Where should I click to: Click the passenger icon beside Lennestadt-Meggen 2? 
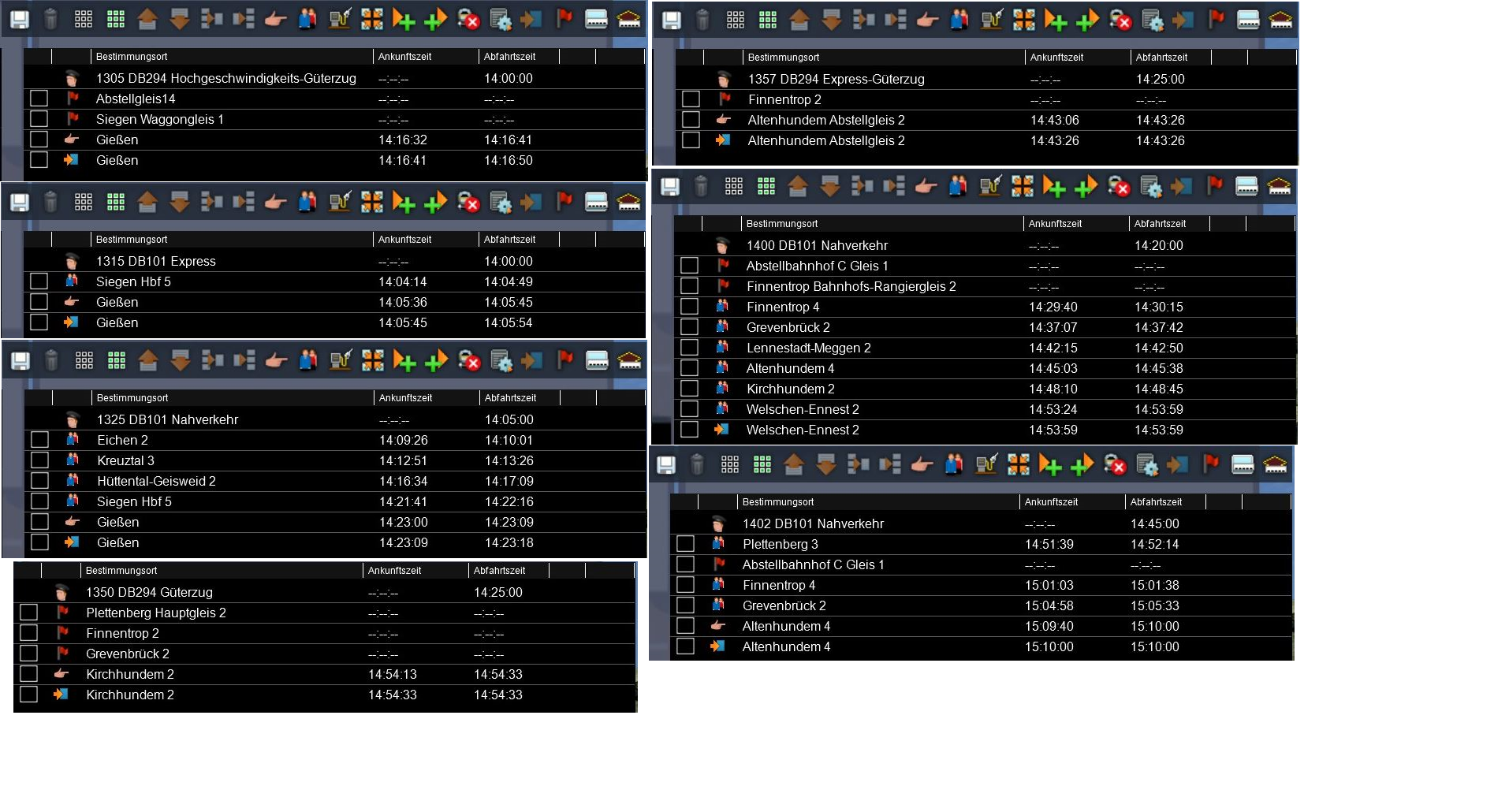tap(721, 348)
